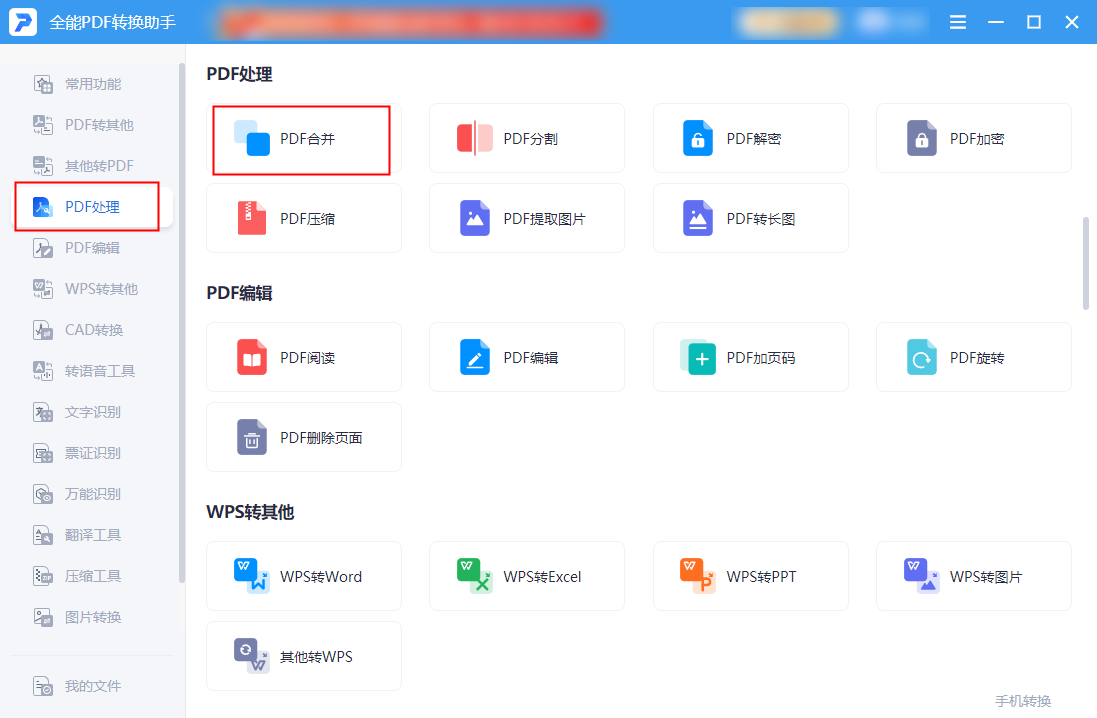Viewport: 1097px width, 718px height.
Task: Open the WPS转PPT converter
Action: (x=751, y=577)
